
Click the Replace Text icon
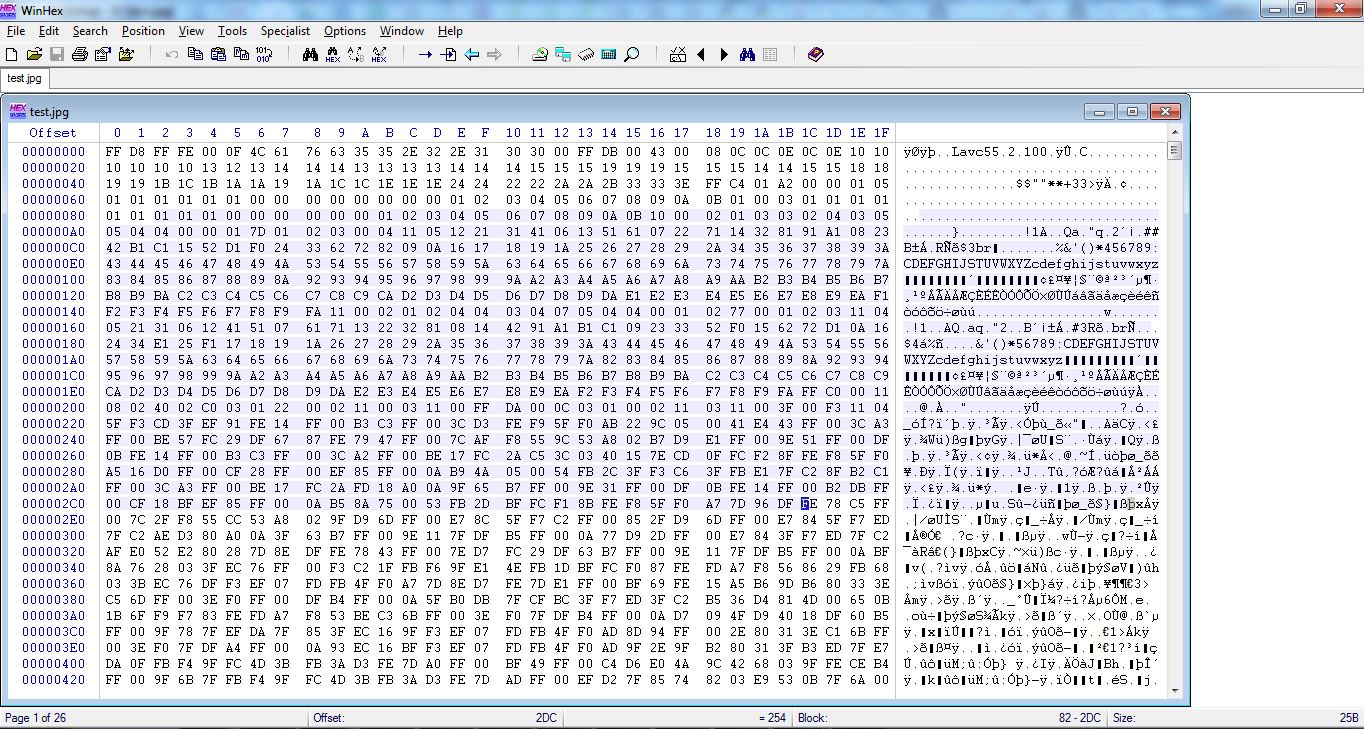click(356, 54)
